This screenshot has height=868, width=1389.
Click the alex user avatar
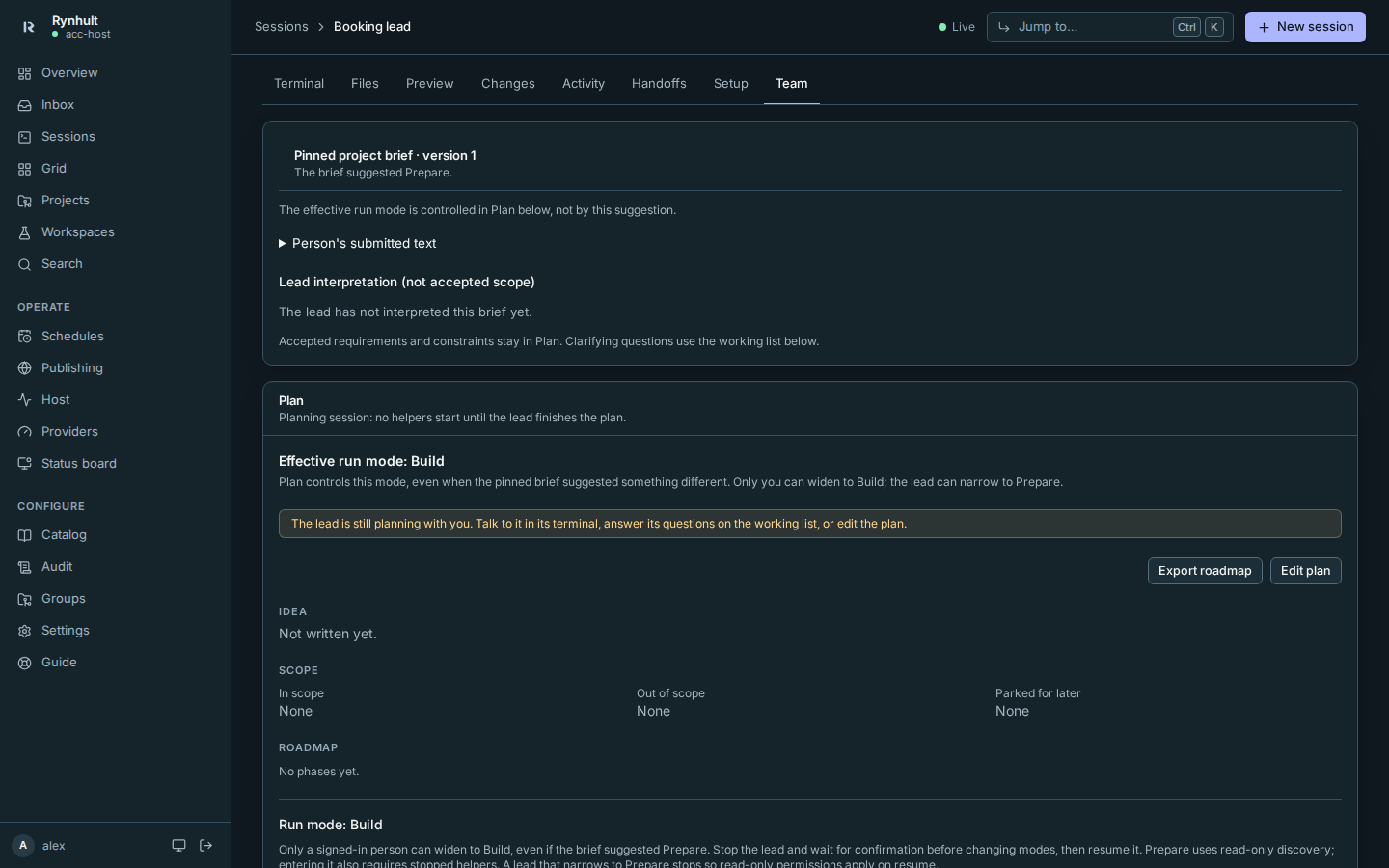pyautogui.click(x=23, y=846)
